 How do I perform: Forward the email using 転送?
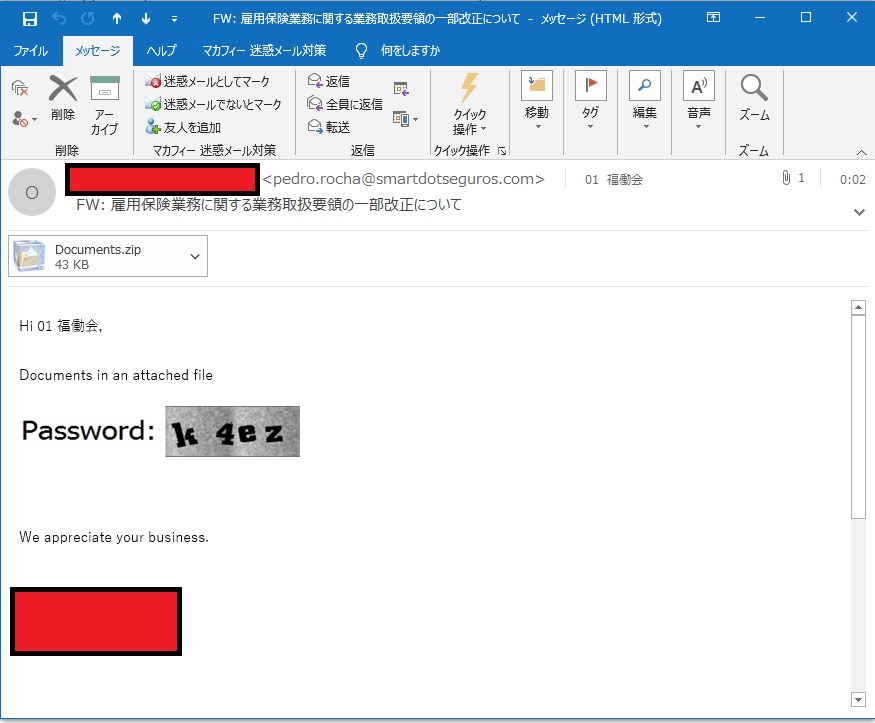[x=329, y=127]
